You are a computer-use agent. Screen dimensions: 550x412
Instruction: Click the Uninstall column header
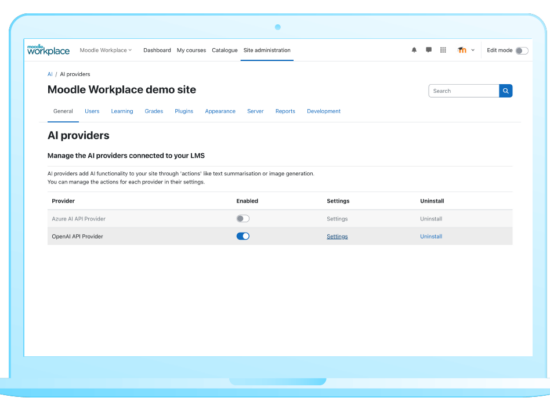[432, 201]
